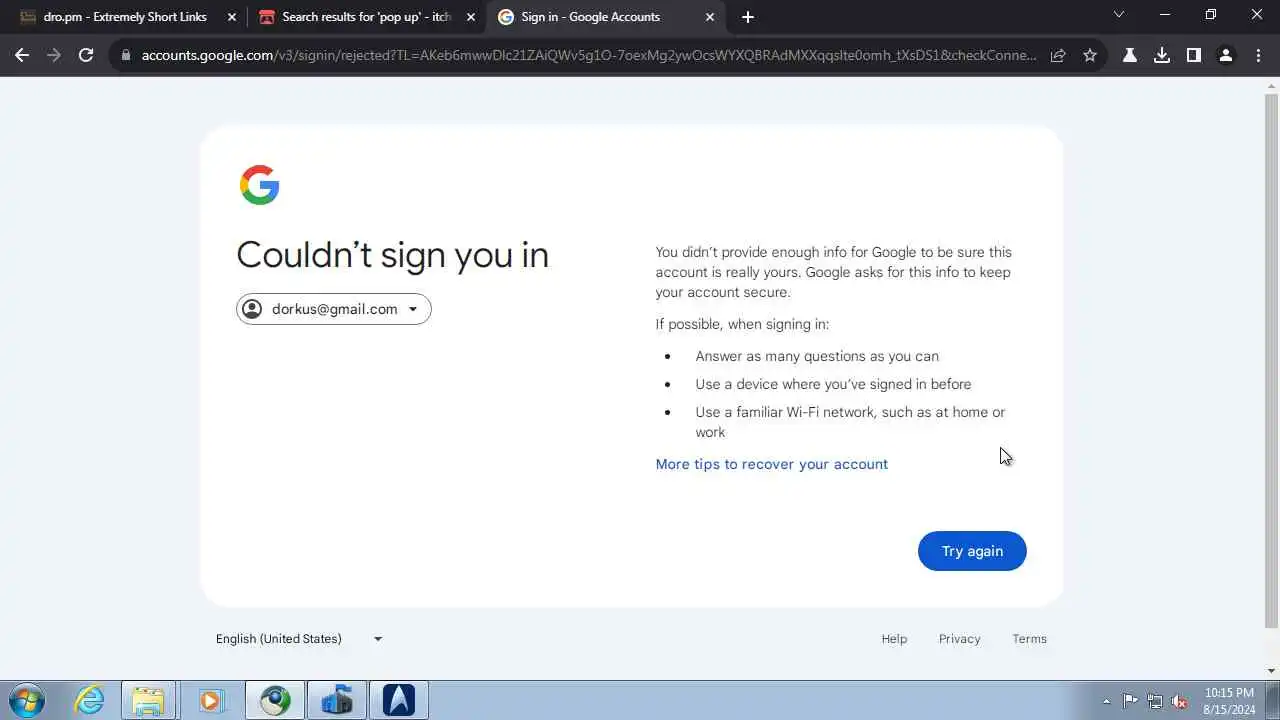The image size is (1280, 720).
Task: Close the dro.pm tab
Action: (232, 17)
